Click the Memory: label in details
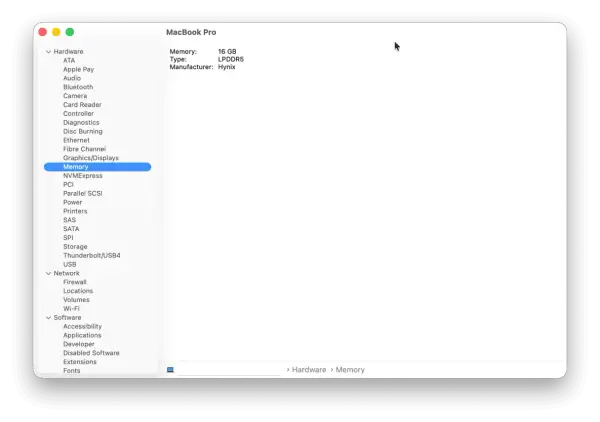This screenshot has height=422, width=600. pyautogui.click(x=183, y=51)
